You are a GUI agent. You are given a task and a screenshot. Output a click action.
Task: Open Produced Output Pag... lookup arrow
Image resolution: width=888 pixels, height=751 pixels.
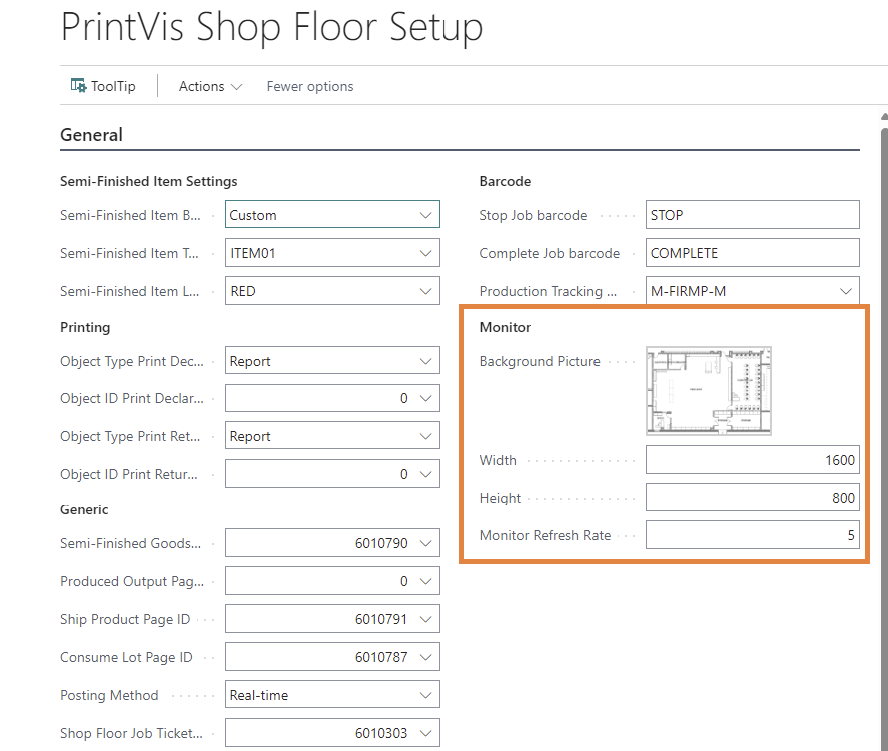click(425, 581)
